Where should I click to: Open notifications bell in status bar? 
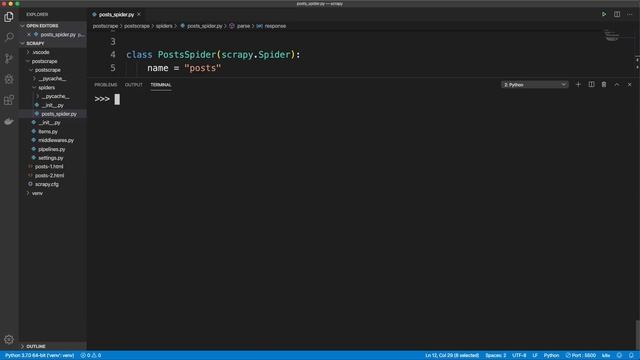coord(631,356)
